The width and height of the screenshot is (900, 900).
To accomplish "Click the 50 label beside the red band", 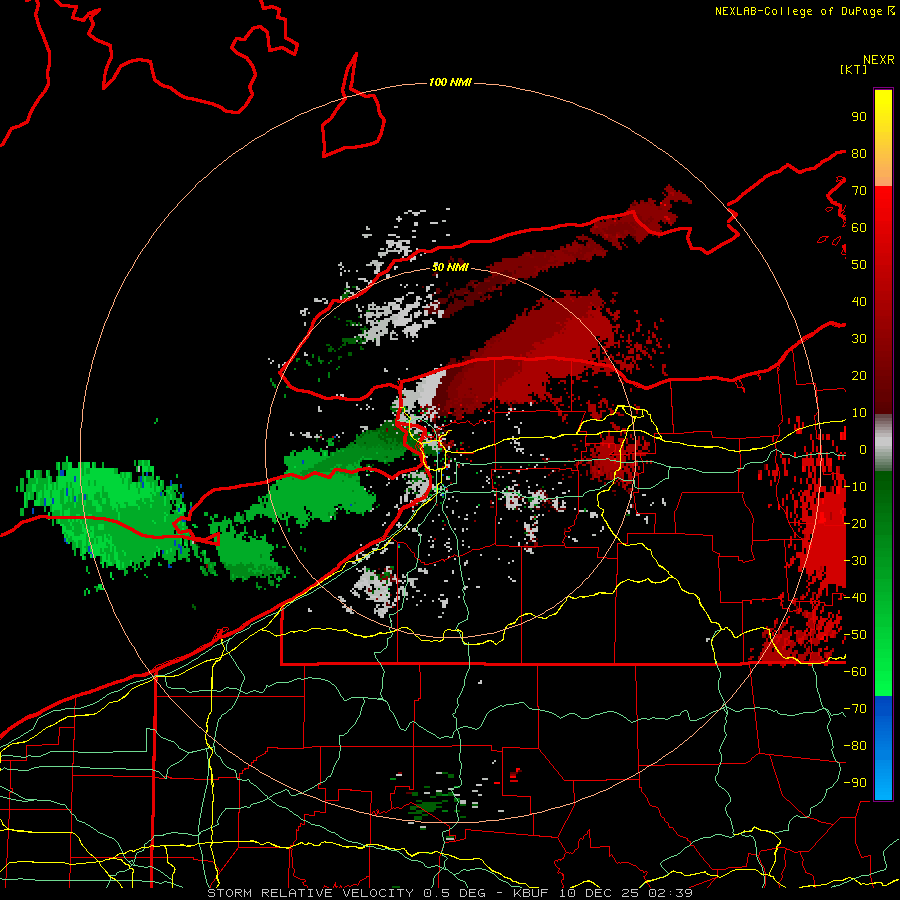I will tap(859, 265).
